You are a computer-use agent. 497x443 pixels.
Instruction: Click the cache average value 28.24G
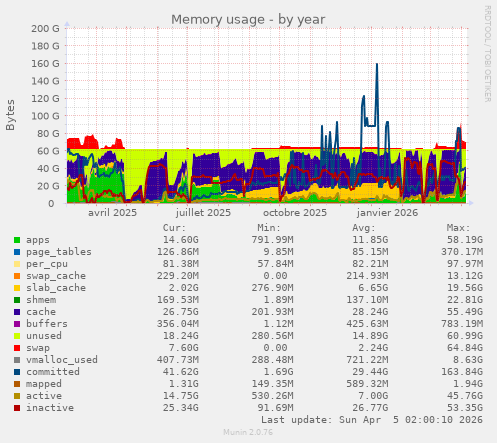coord(370,312)
